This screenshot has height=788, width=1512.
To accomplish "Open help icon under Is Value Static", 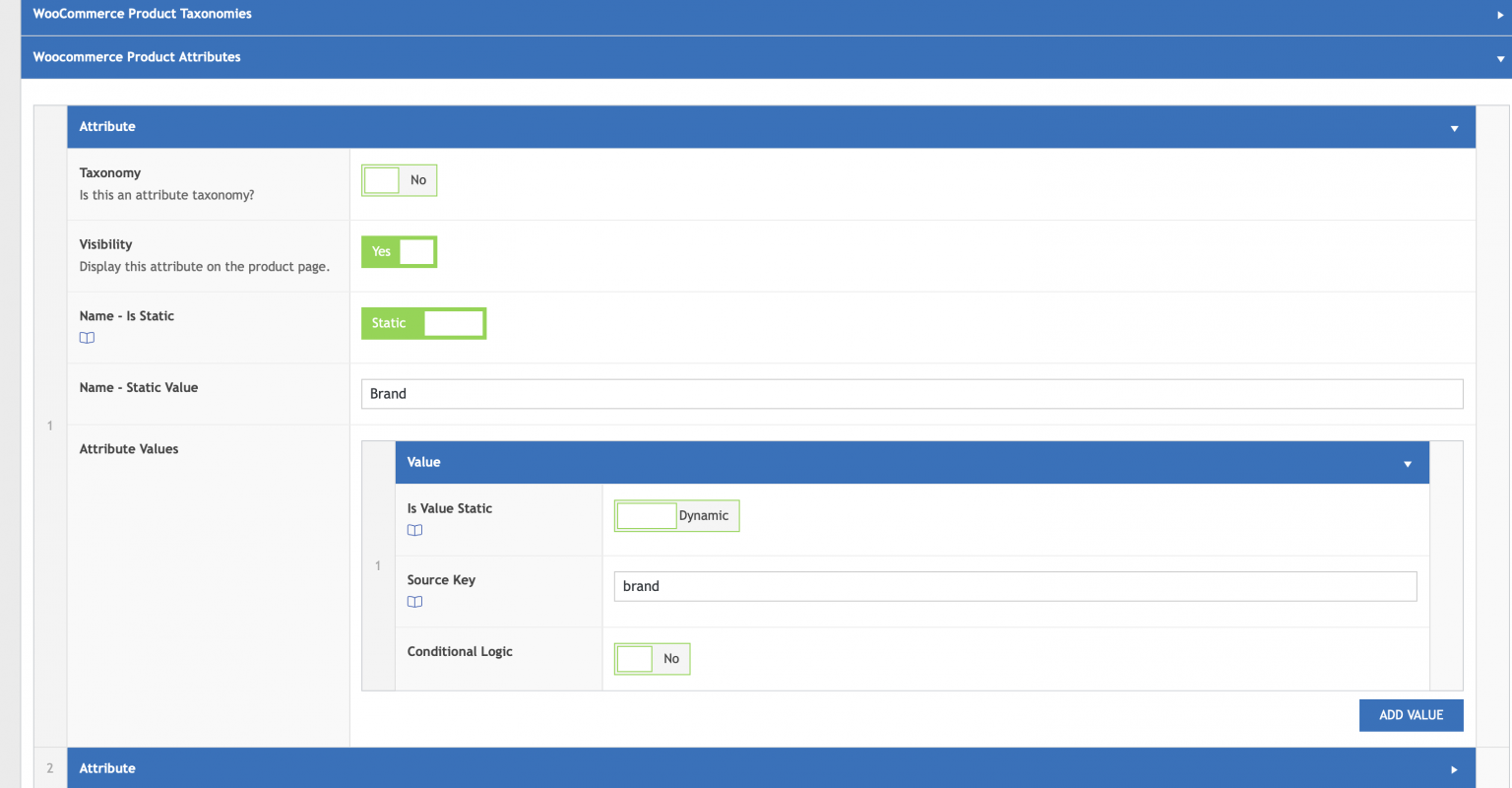I will click(x=414, y=530).
